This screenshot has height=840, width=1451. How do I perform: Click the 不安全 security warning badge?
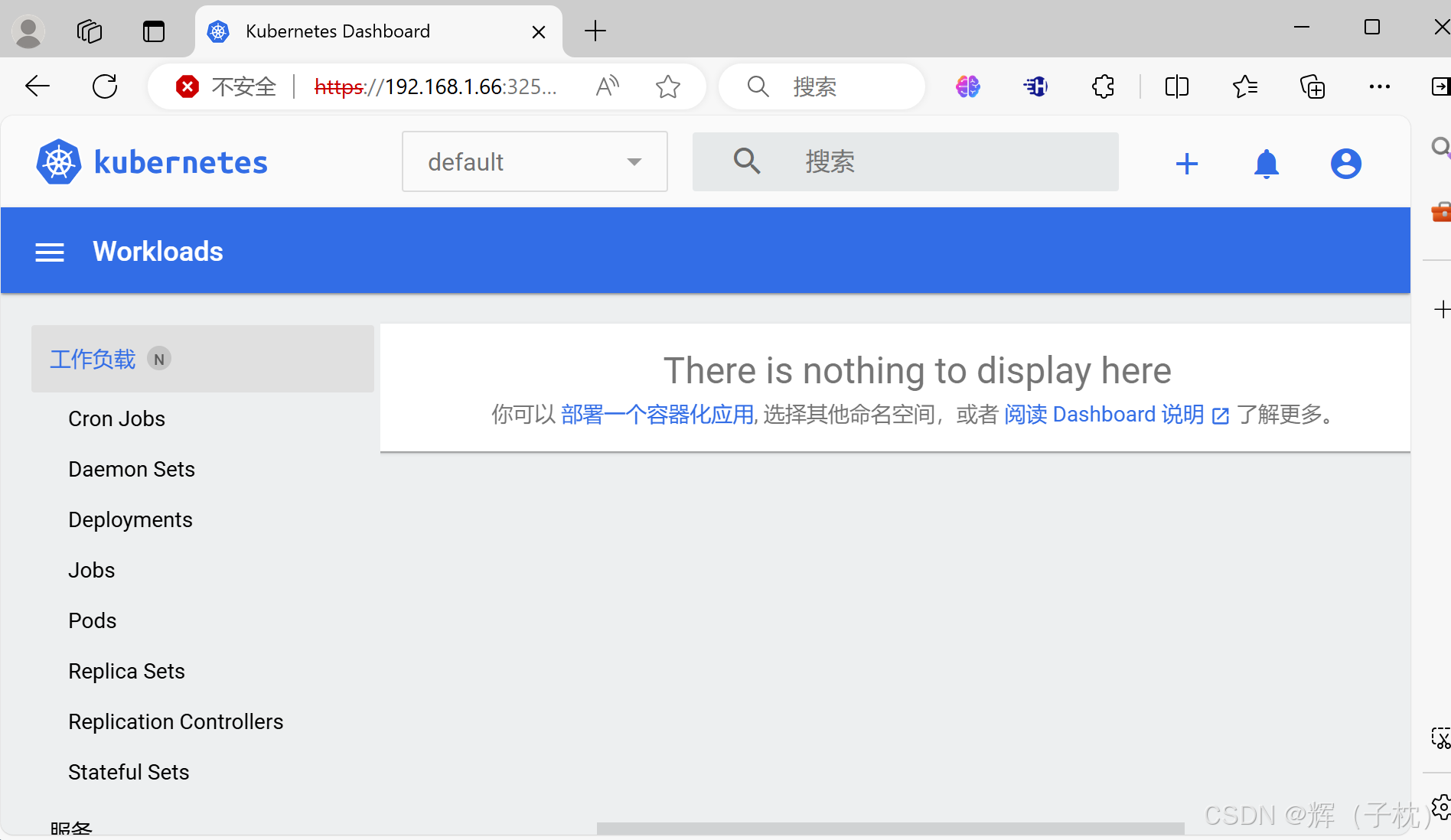point(226,86)
